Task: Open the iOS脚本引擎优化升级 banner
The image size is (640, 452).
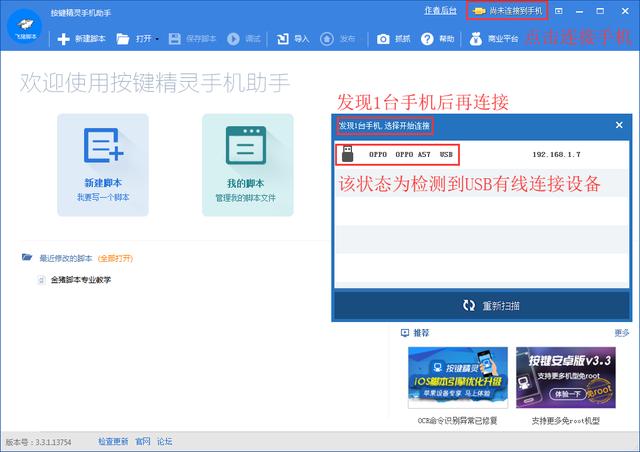Action: (x=458, y=377)
